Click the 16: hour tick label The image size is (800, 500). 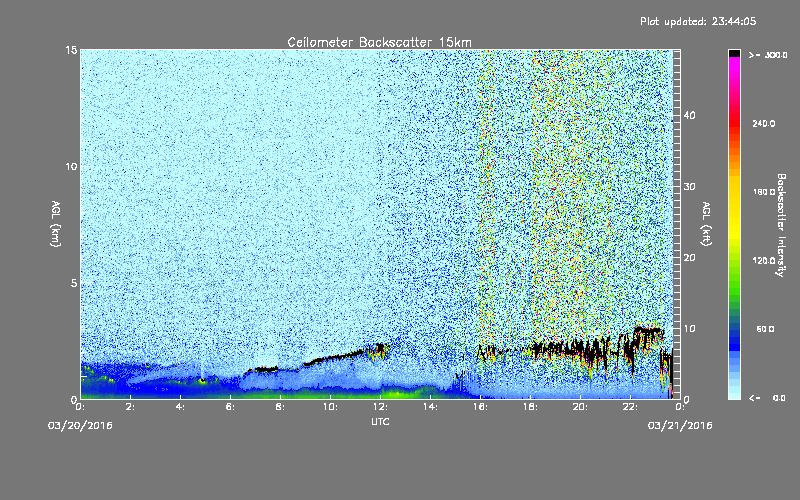click(480, 407)
